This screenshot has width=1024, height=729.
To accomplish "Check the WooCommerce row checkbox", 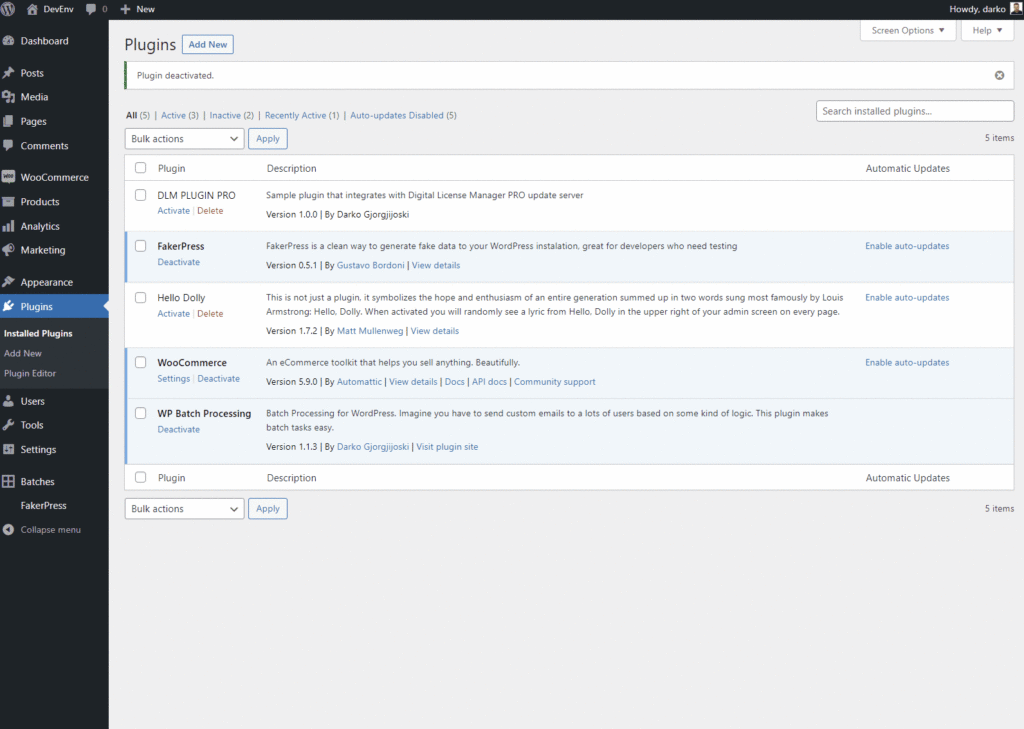I will coord(140,362).
